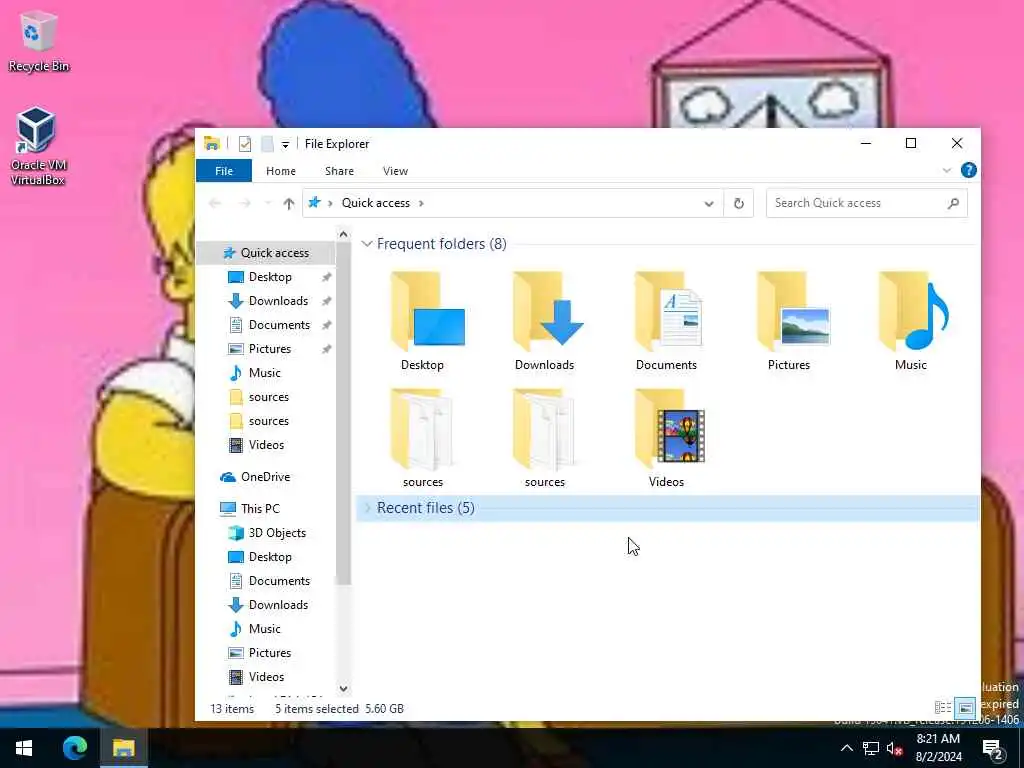
Task: Switch to the Share ribbon tab
Action: 340,171
